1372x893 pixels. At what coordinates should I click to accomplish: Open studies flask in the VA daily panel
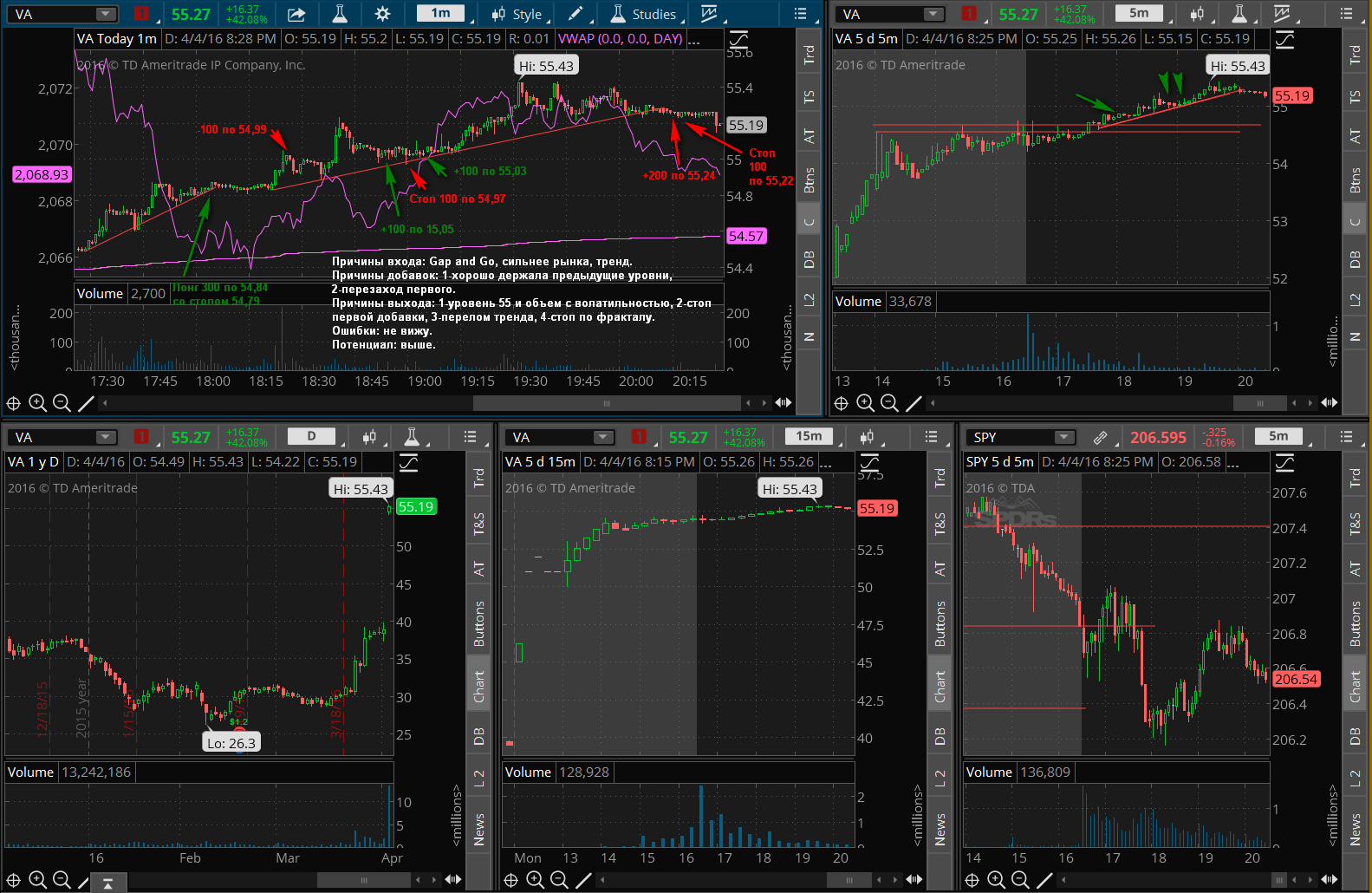[413, 437]
